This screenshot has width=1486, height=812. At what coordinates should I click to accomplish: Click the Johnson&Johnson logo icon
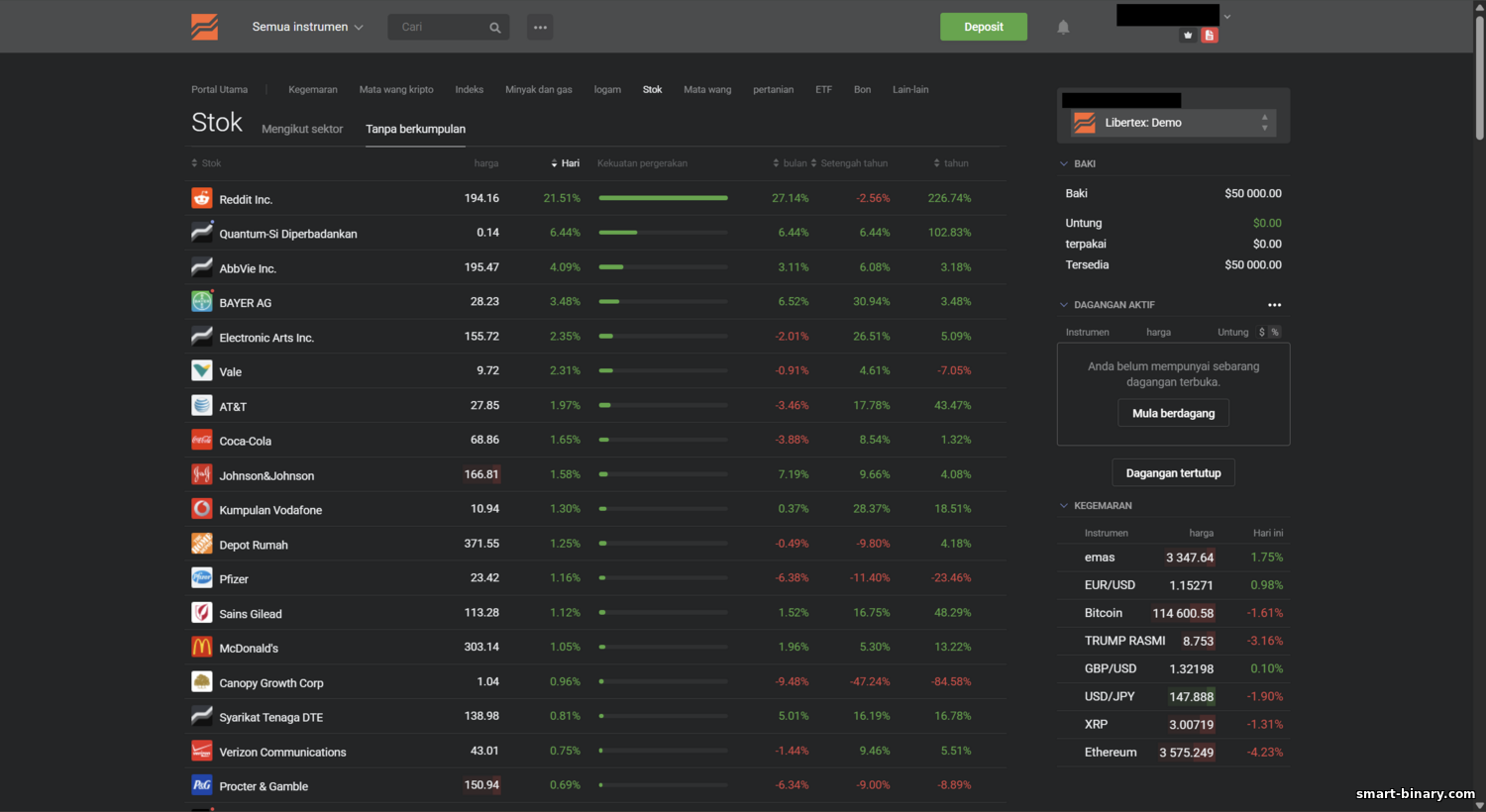202,474
